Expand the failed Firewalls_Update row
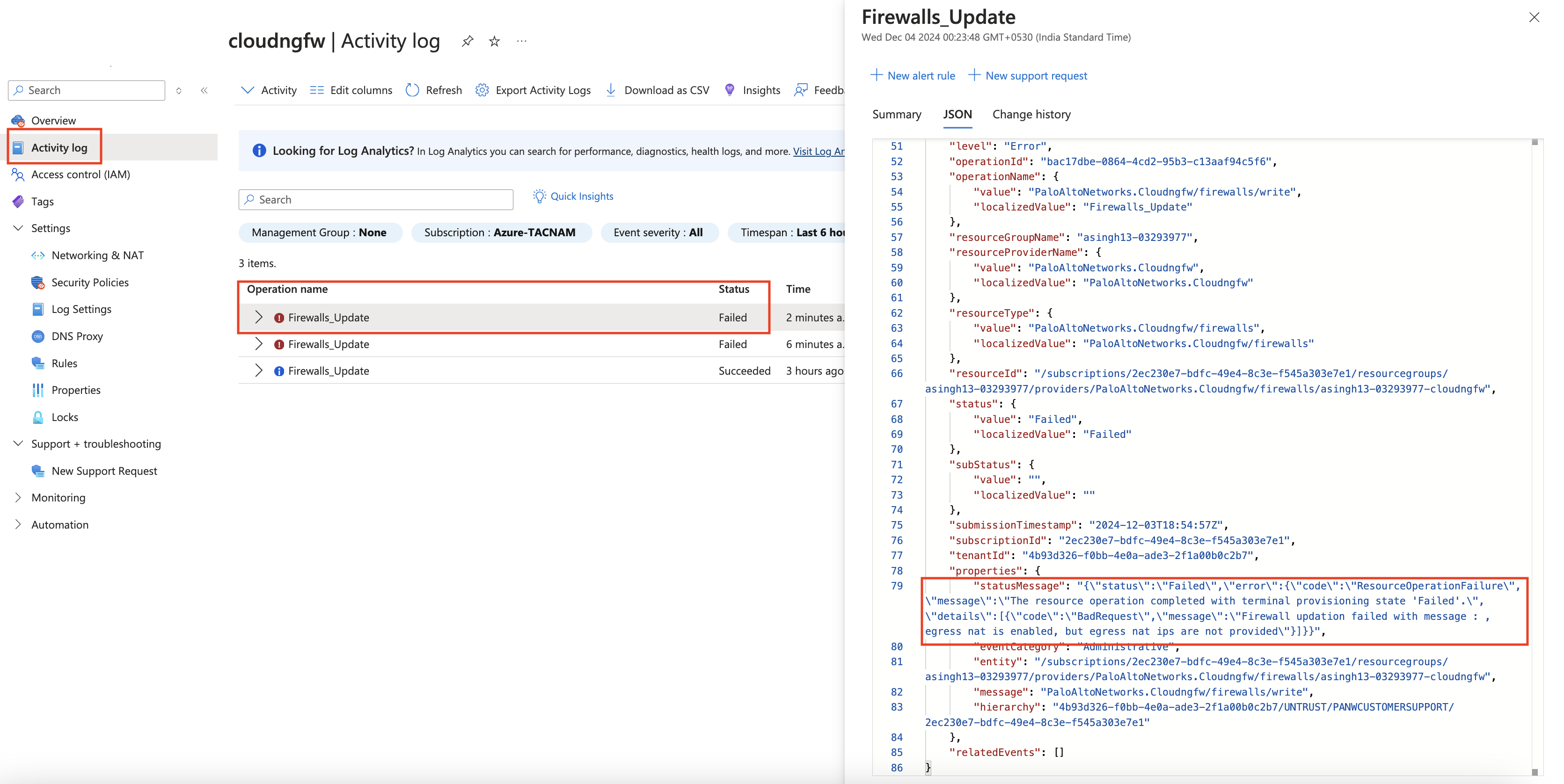 tap(259, 317)
